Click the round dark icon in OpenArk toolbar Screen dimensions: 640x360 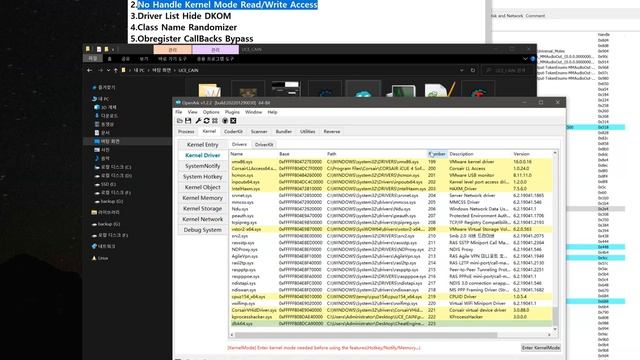click(225, 121)
